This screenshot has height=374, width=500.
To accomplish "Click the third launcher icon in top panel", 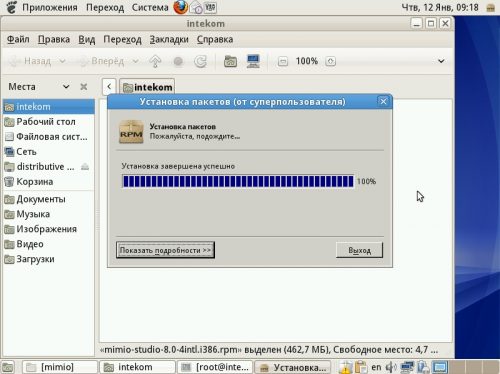I will [210, 7].
